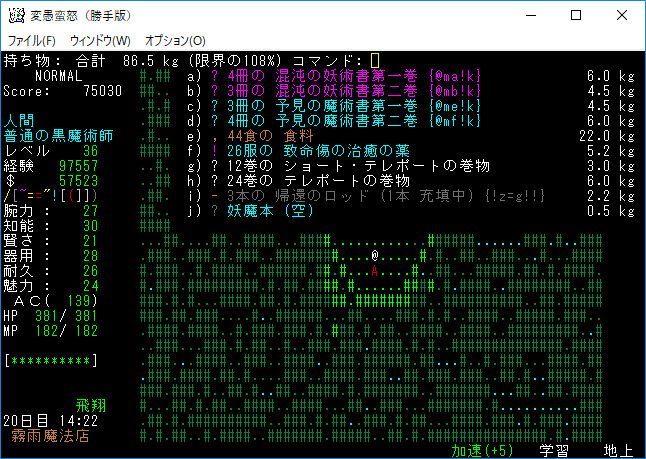Image resolution: width=646 pixels, height=459 pixels.
Task: Open the オプション(O) menu
Action: (175, 40)
